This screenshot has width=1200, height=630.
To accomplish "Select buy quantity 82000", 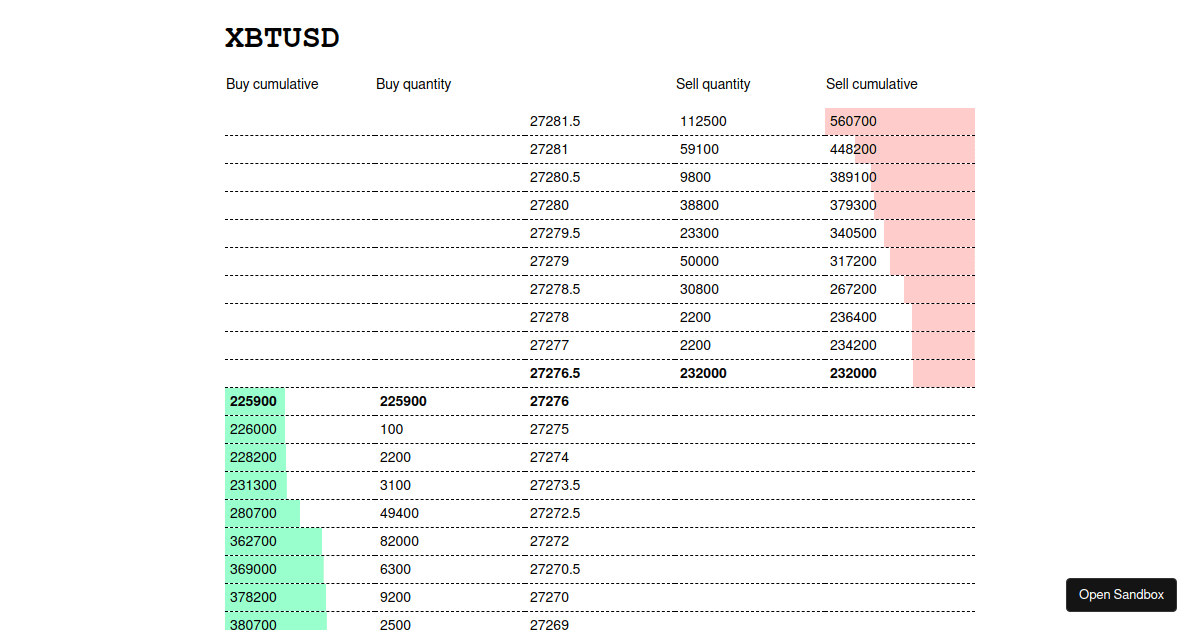I will click(399, 541).
